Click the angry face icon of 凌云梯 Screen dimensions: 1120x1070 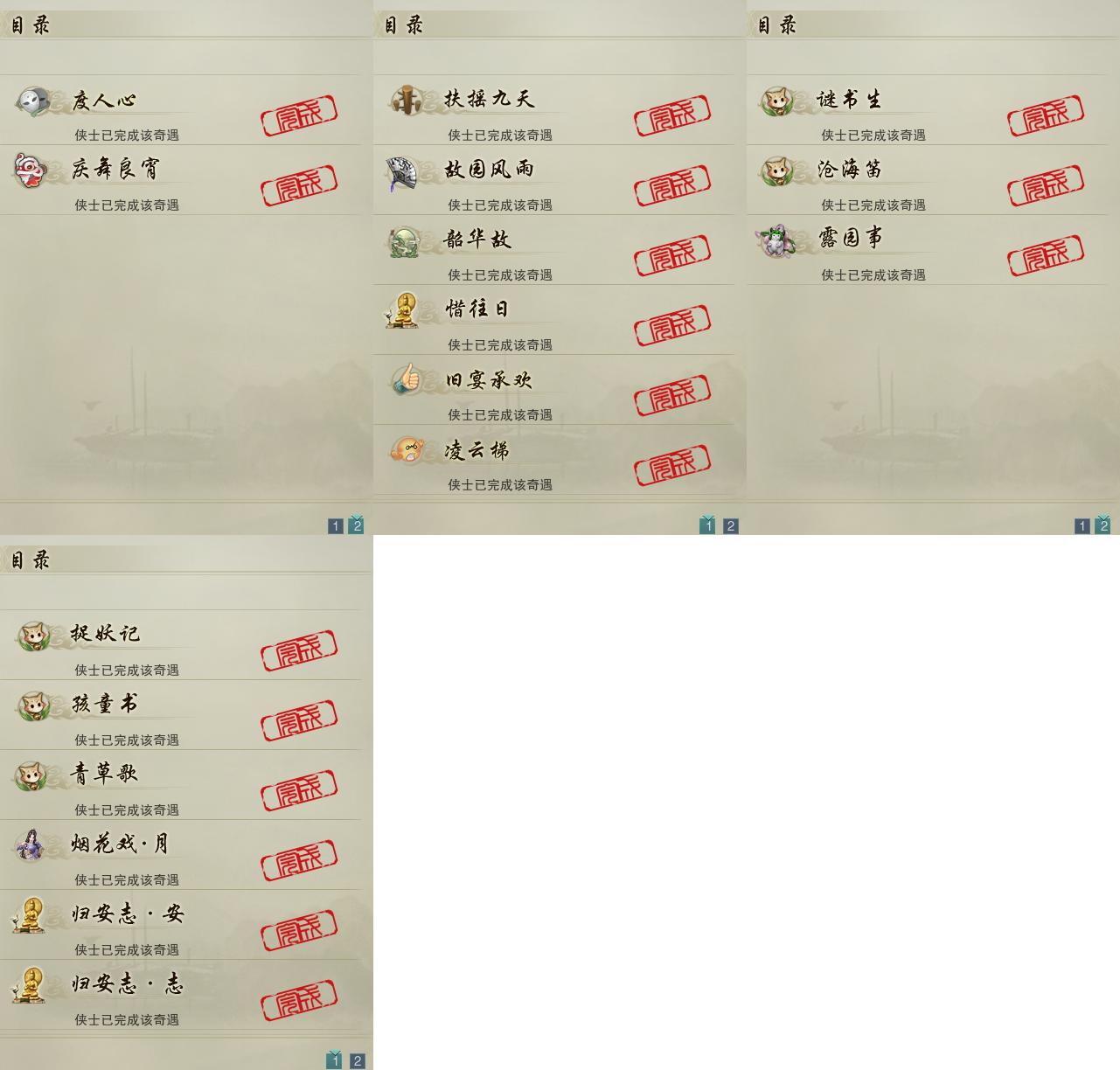(x=407, y=450)
